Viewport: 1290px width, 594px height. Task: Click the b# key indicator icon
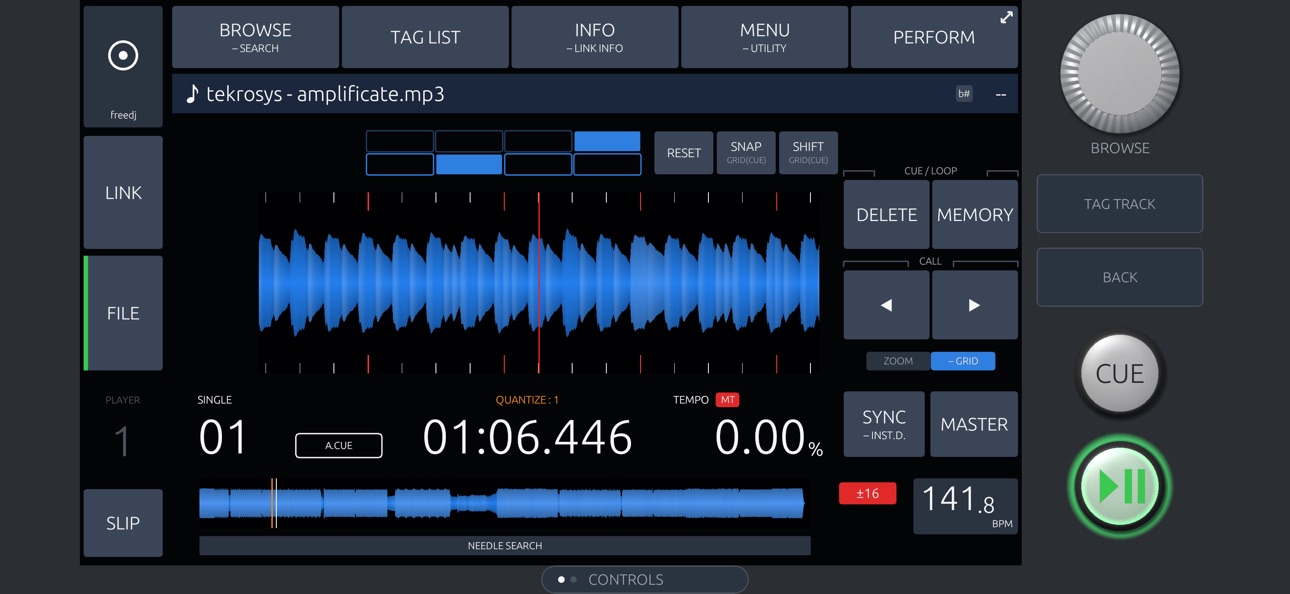tap(964, 94)
